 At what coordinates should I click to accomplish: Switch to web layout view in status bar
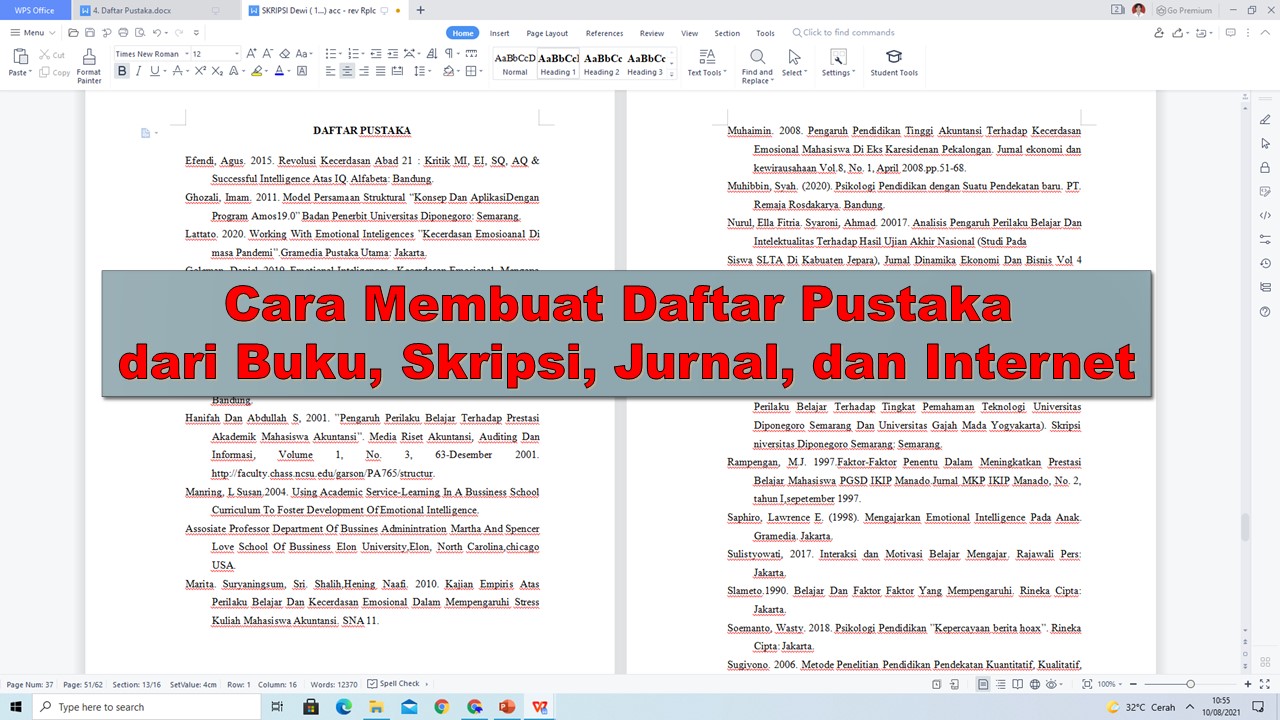(x=1035, y=684)
